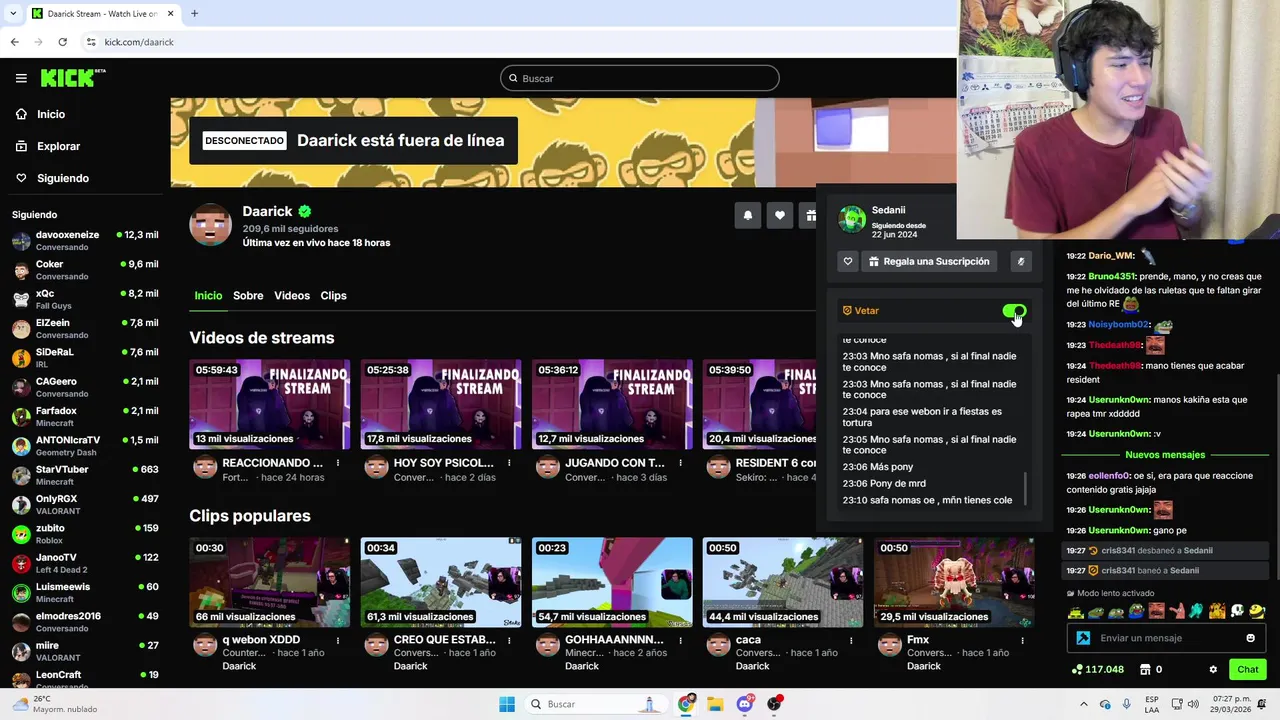Click Daarick's Minecraft-head profile avatar
The image size is (1280, 720).
[x=211, y=225]
